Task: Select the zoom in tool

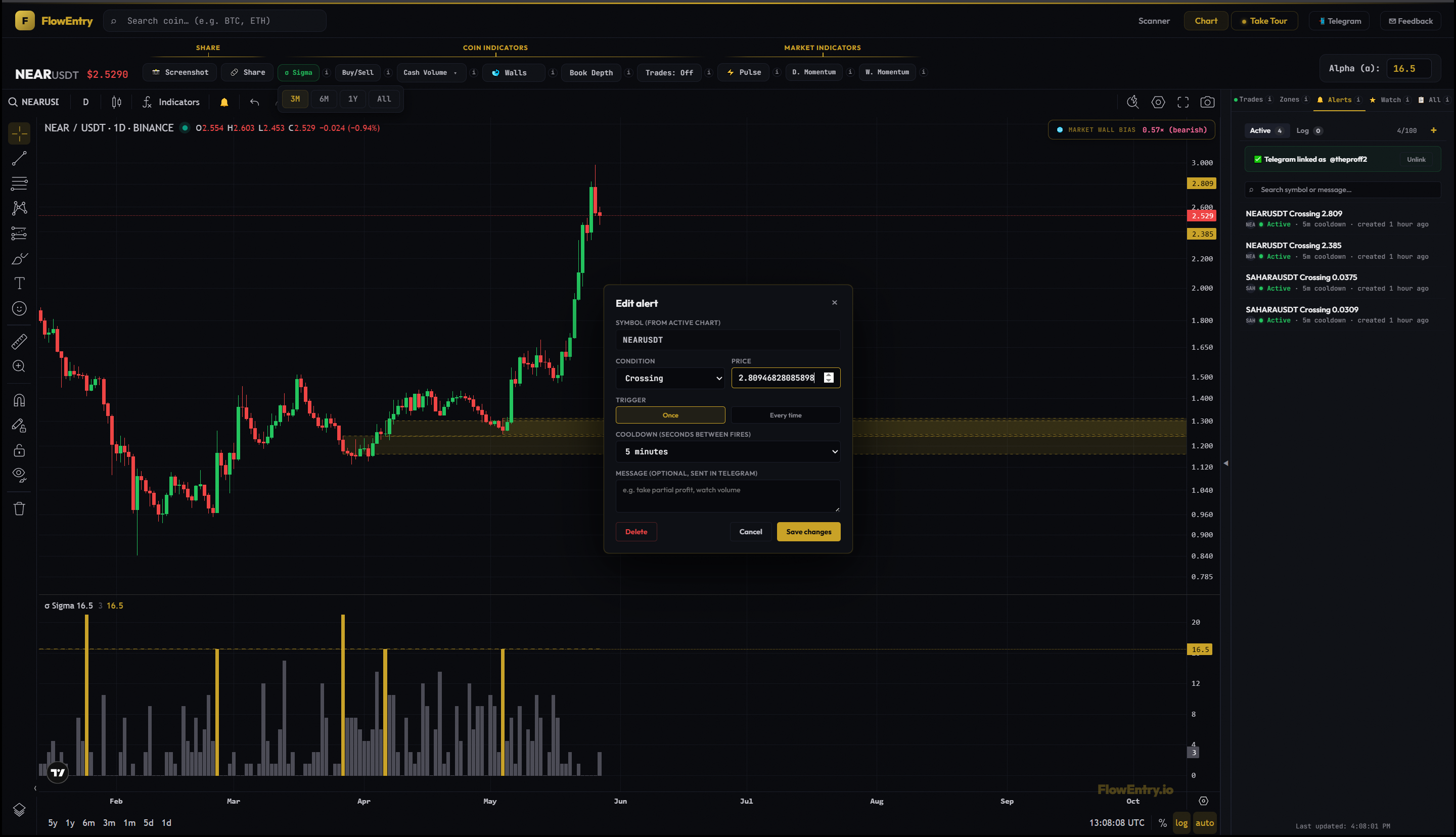Action: (19, 366)
